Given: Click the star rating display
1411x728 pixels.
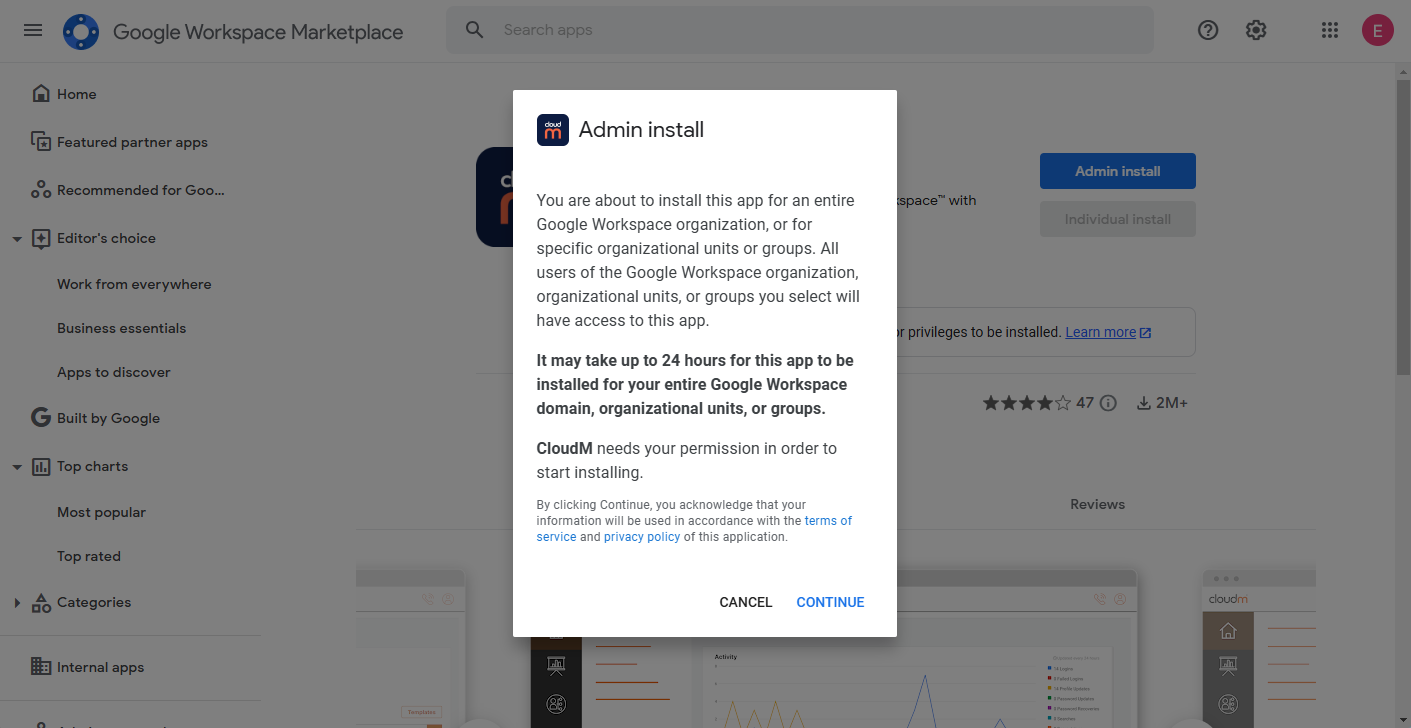Looking at the screenshot, I should pos(1027,403).
